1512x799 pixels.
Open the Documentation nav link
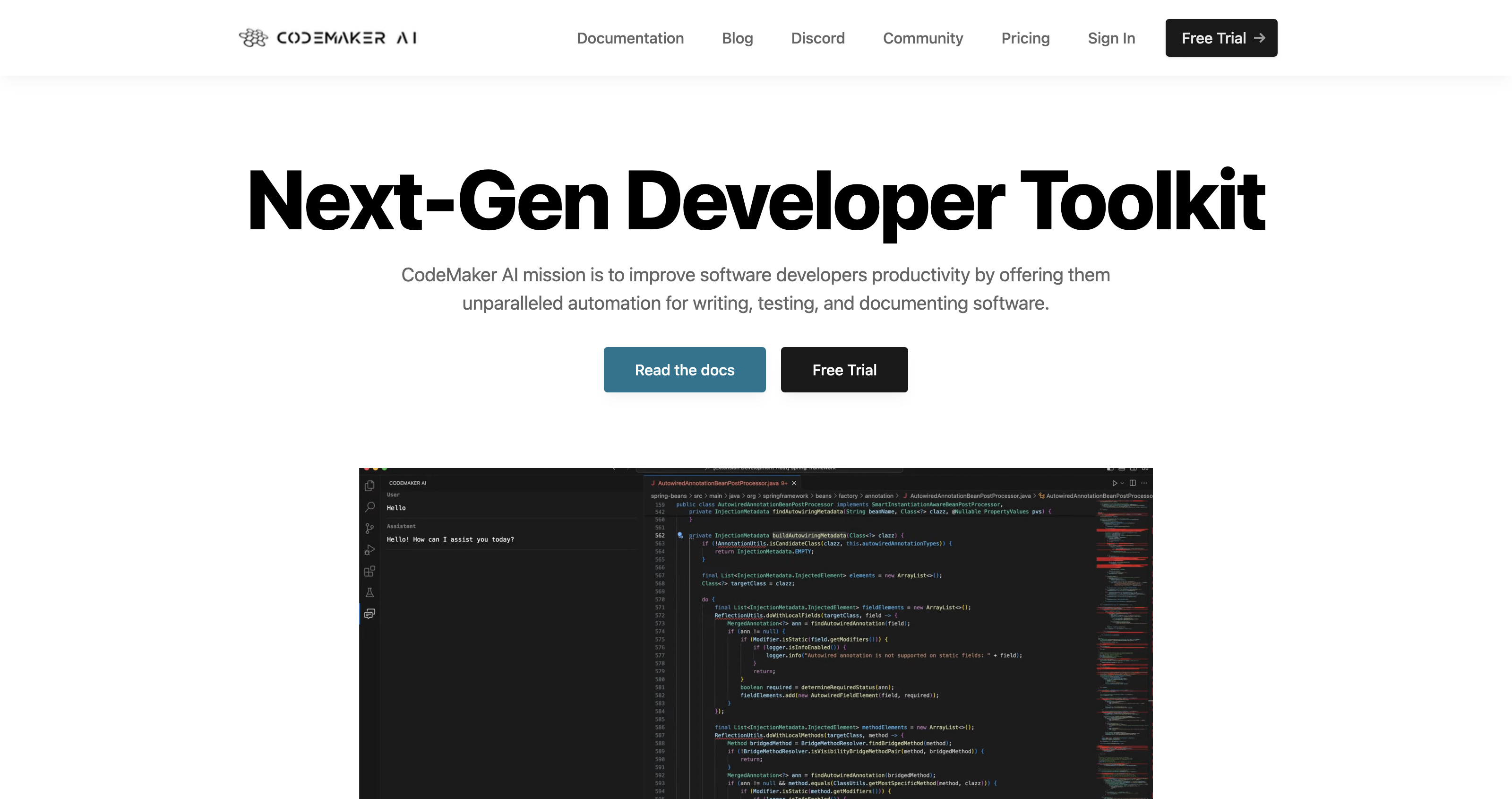pos(630,38)
